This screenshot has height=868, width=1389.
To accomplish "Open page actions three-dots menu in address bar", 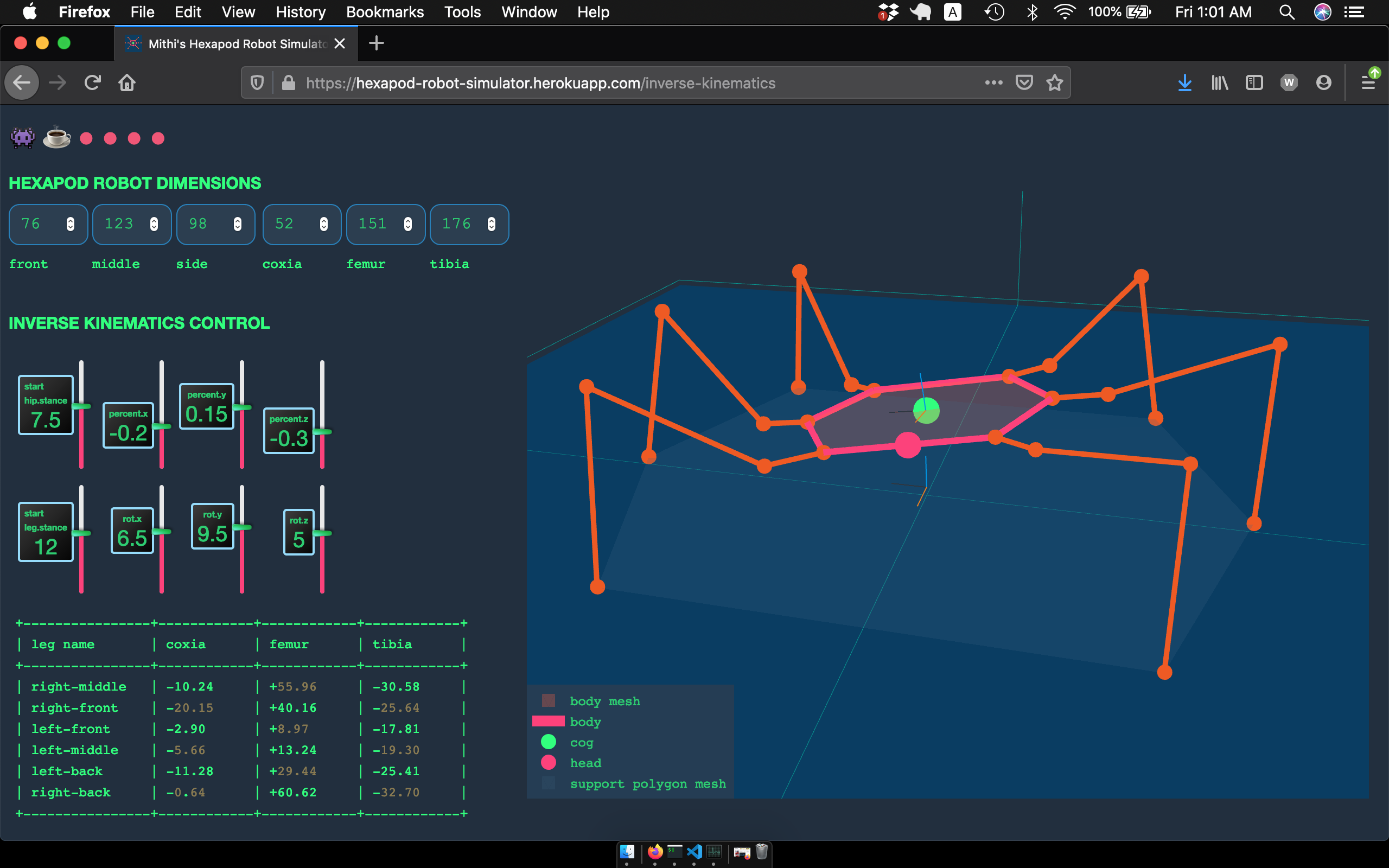I will pos(993,83).
